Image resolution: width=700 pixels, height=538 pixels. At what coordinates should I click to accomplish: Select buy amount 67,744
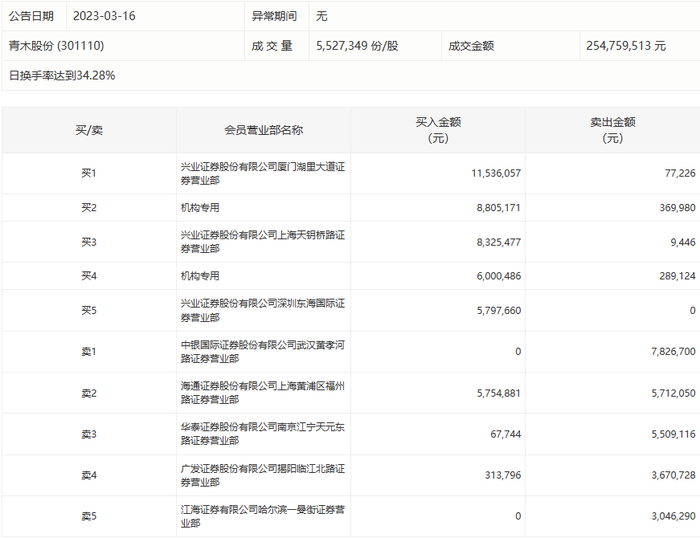[505, 434]
